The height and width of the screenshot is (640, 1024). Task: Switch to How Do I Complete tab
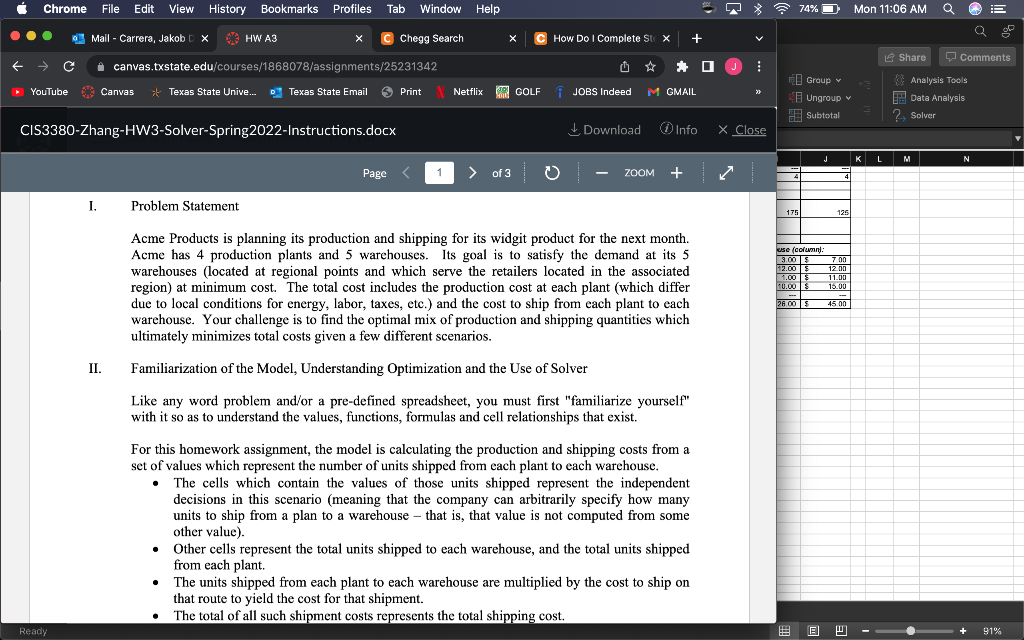602,39
